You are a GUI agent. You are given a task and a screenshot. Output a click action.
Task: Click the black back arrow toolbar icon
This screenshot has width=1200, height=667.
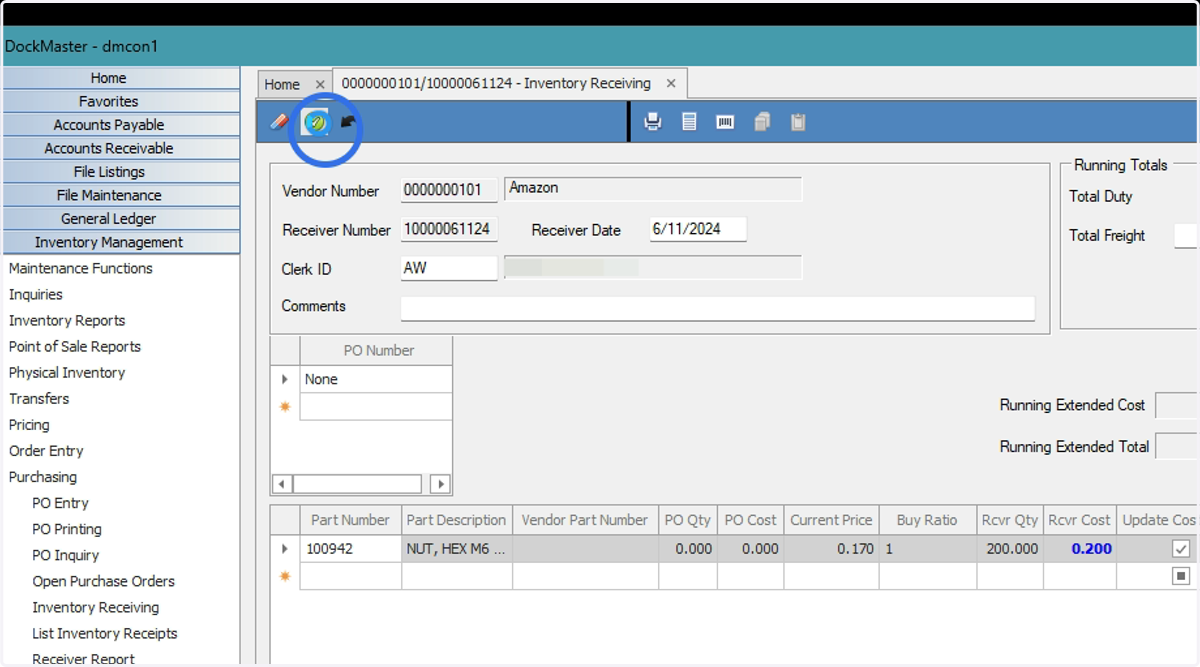[x=348, y=122]
